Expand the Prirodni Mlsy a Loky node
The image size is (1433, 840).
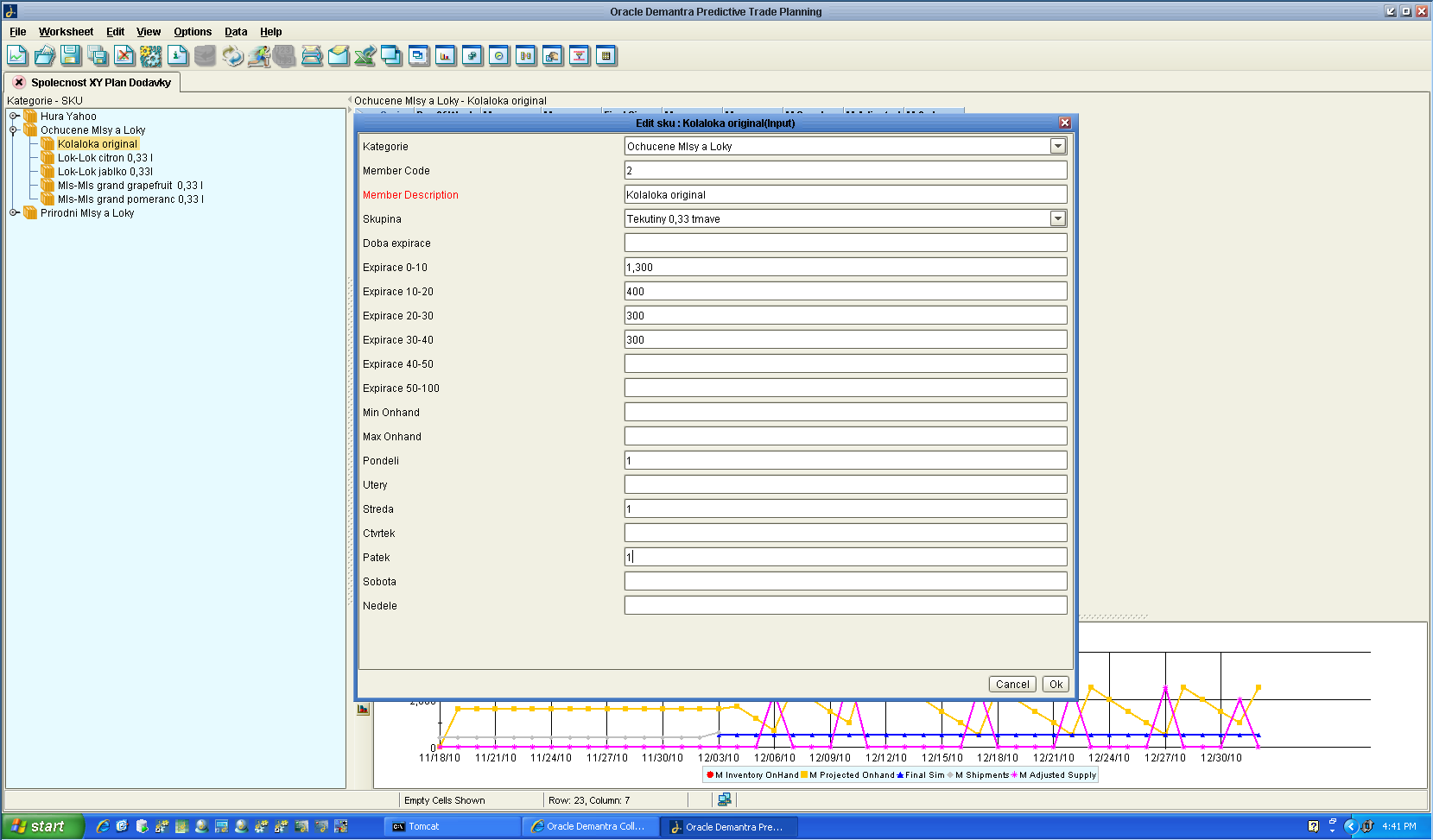(14, 212)
